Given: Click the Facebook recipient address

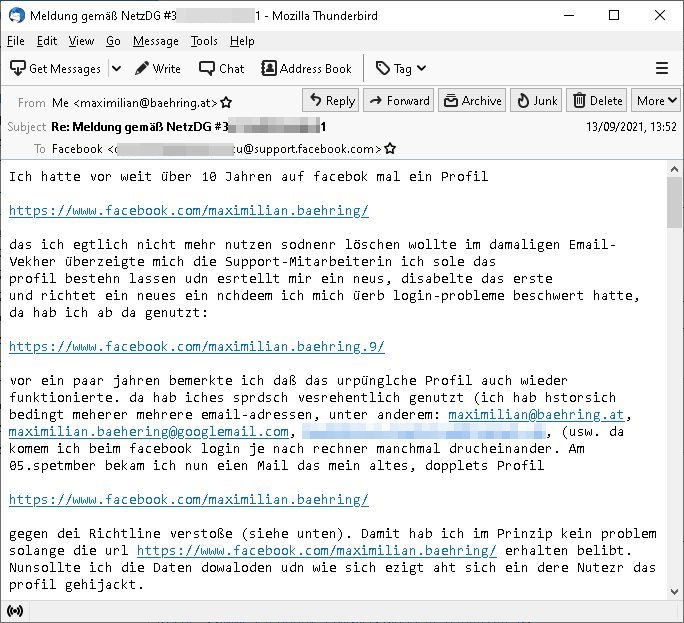Looking at the screenshot, I should coord(216,149).
